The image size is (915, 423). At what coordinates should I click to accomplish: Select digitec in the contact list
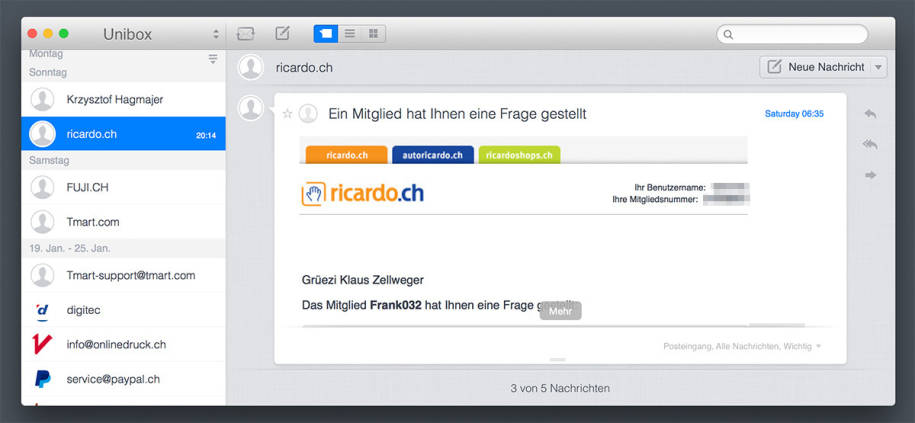tap(123, 310)
